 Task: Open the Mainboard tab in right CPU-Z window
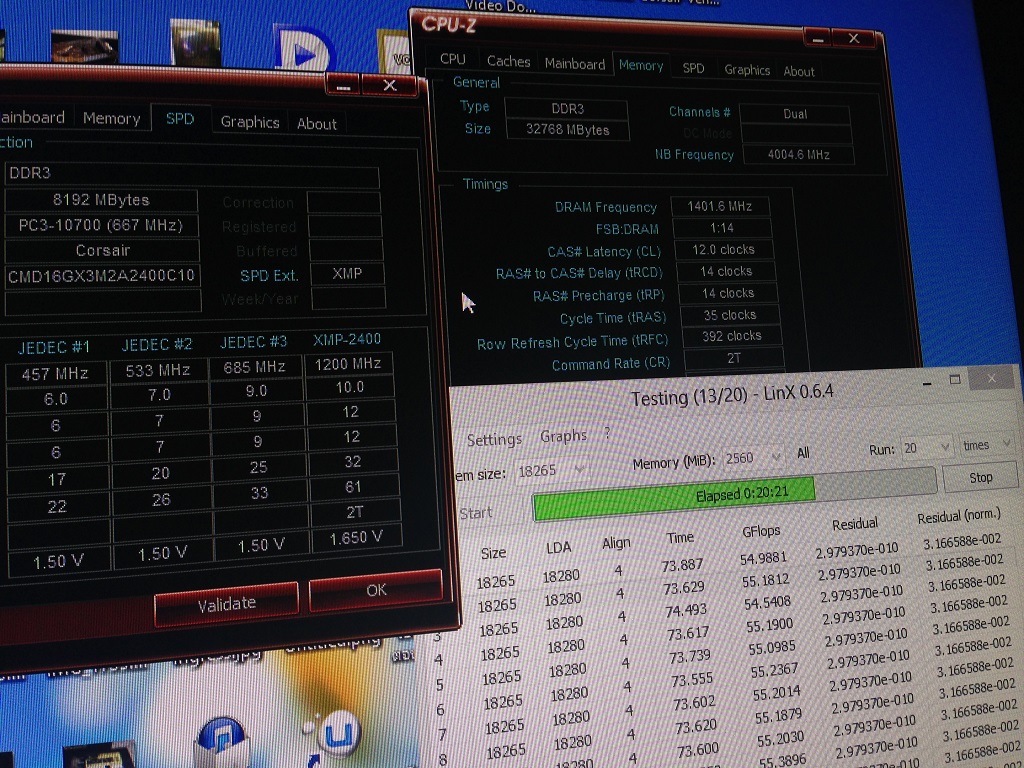point(575,63)
